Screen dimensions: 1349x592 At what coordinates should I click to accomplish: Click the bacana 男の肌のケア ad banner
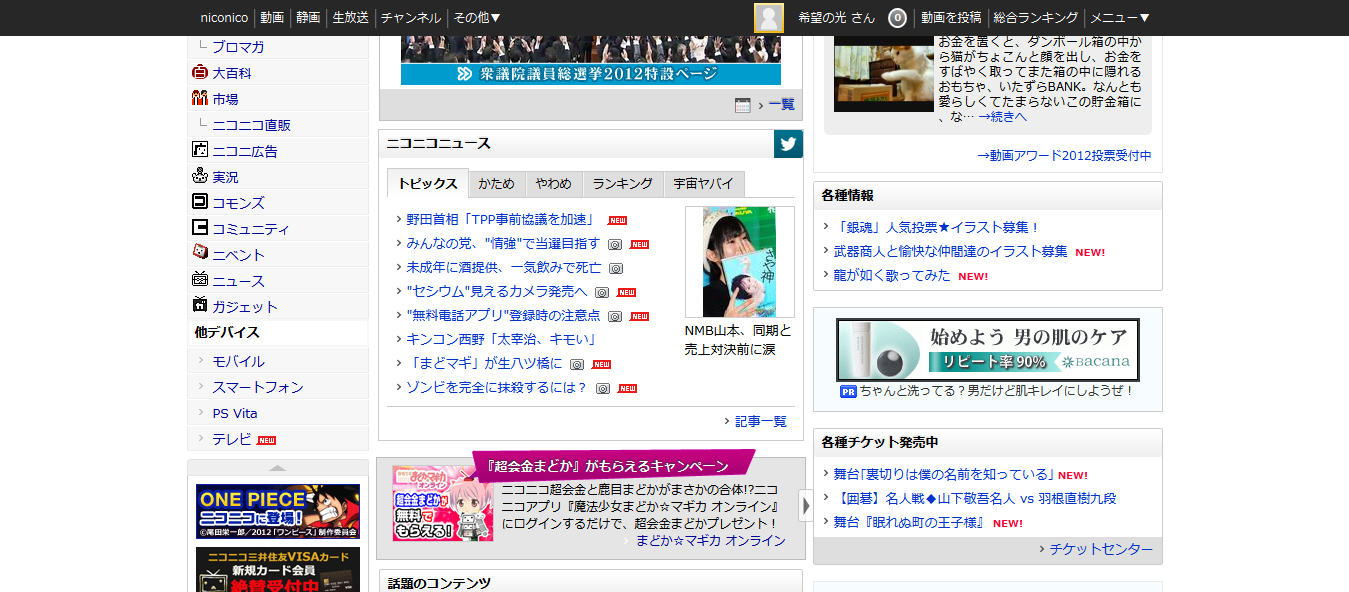[988, 350]
